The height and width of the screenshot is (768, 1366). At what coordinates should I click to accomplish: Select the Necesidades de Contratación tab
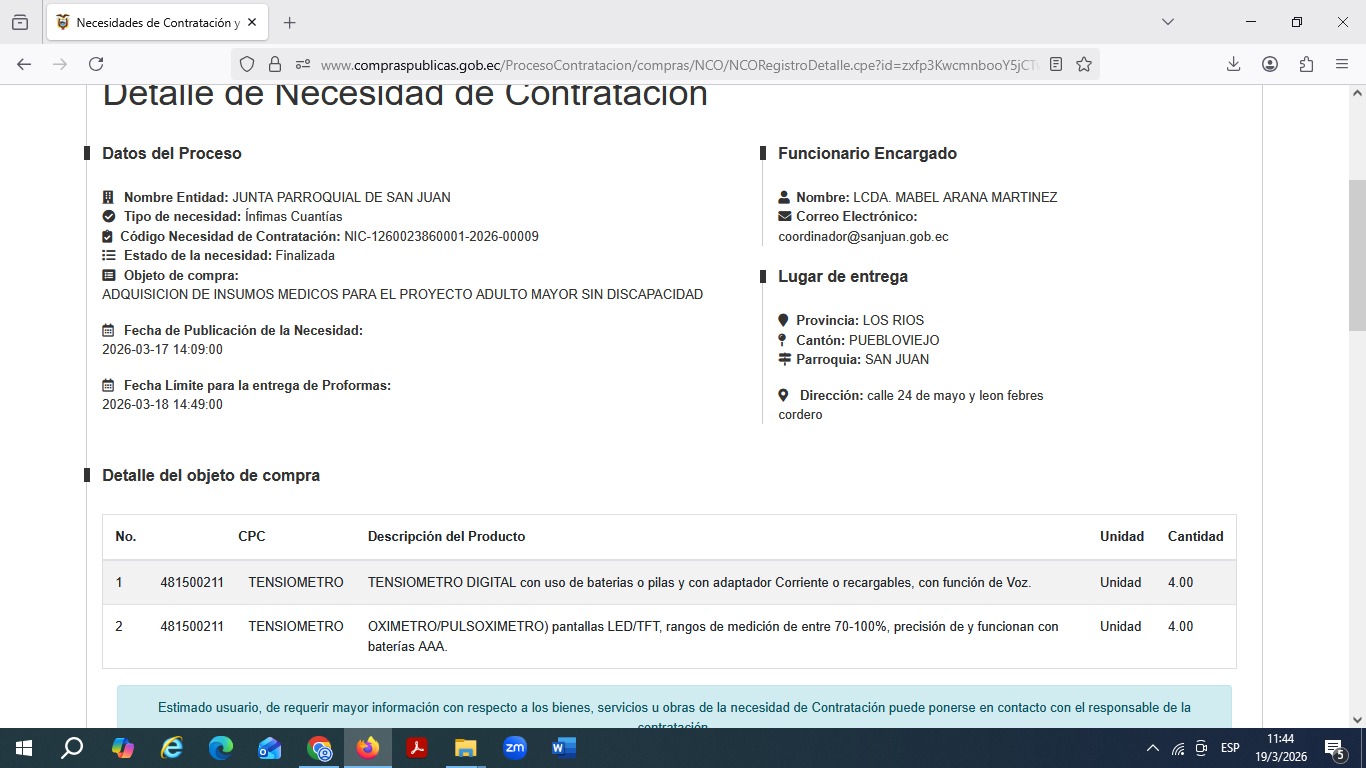150,22
